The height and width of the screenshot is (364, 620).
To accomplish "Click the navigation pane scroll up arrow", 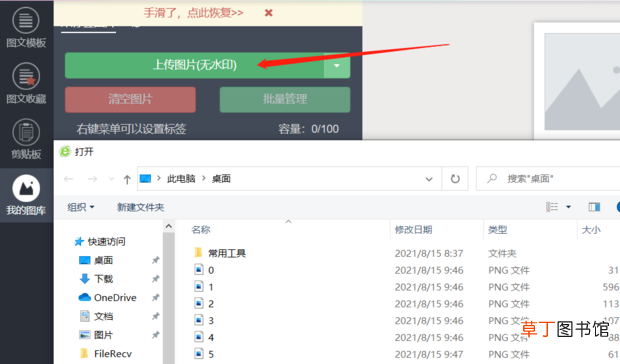I will point(169,226).
